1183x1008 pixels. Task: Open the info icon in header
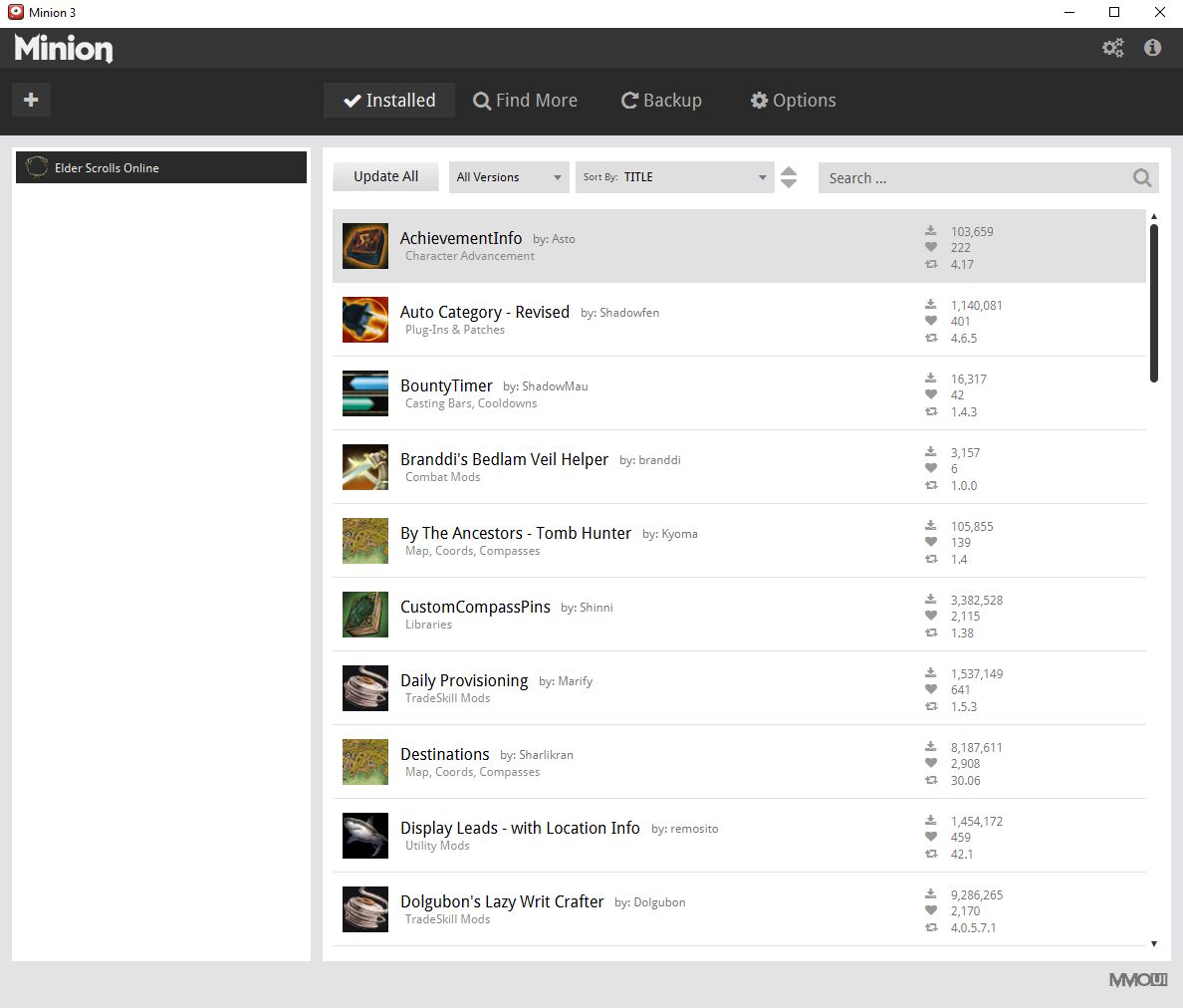coord(1152,48)
